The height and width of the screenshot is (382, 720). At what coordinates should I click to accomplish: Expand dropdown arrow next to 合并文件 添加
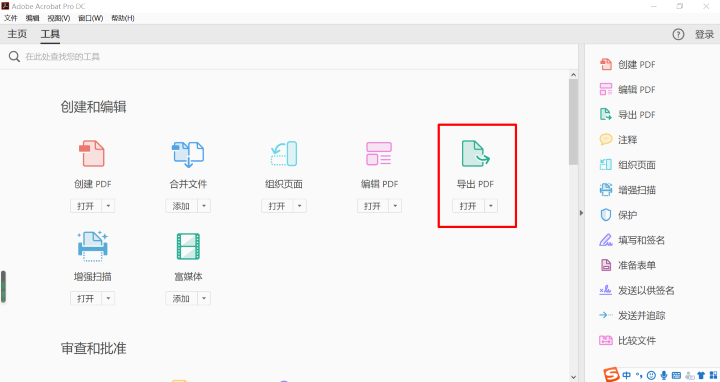tap(204, 206)
